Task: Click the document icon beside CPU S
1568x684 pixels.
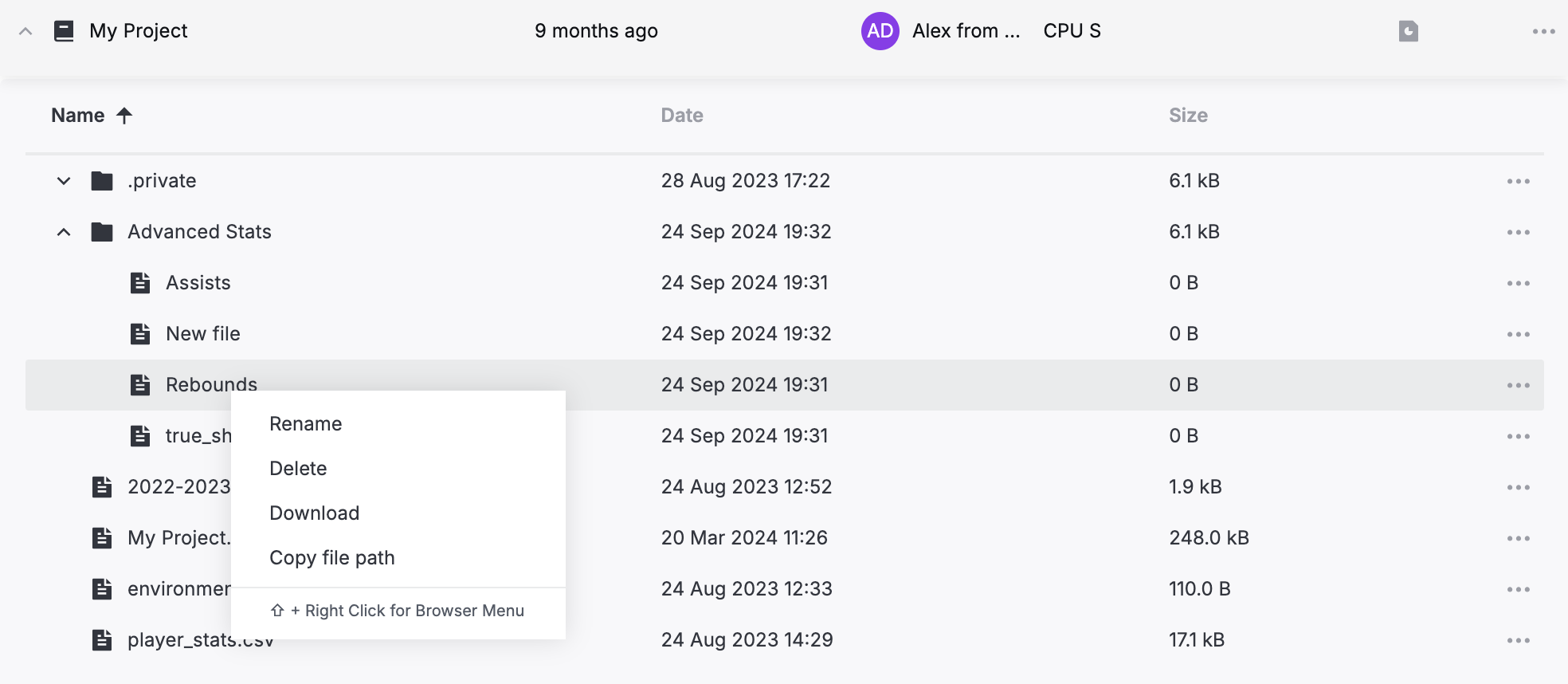Action: pyautogui.click(x=1408, y=31)
